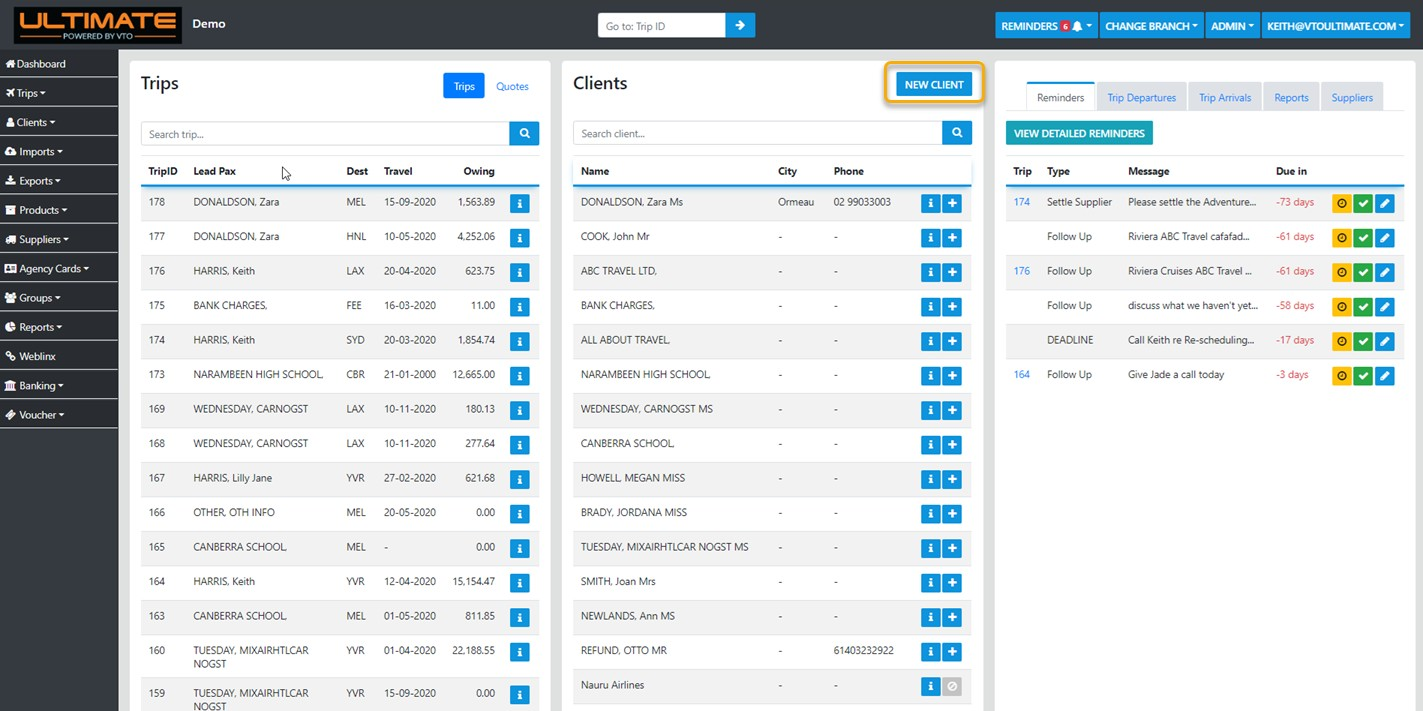This screenshot has height=711, width=1423.
Task: Expand the Trips sidebar menu
Action: click(x=30, y=93)
